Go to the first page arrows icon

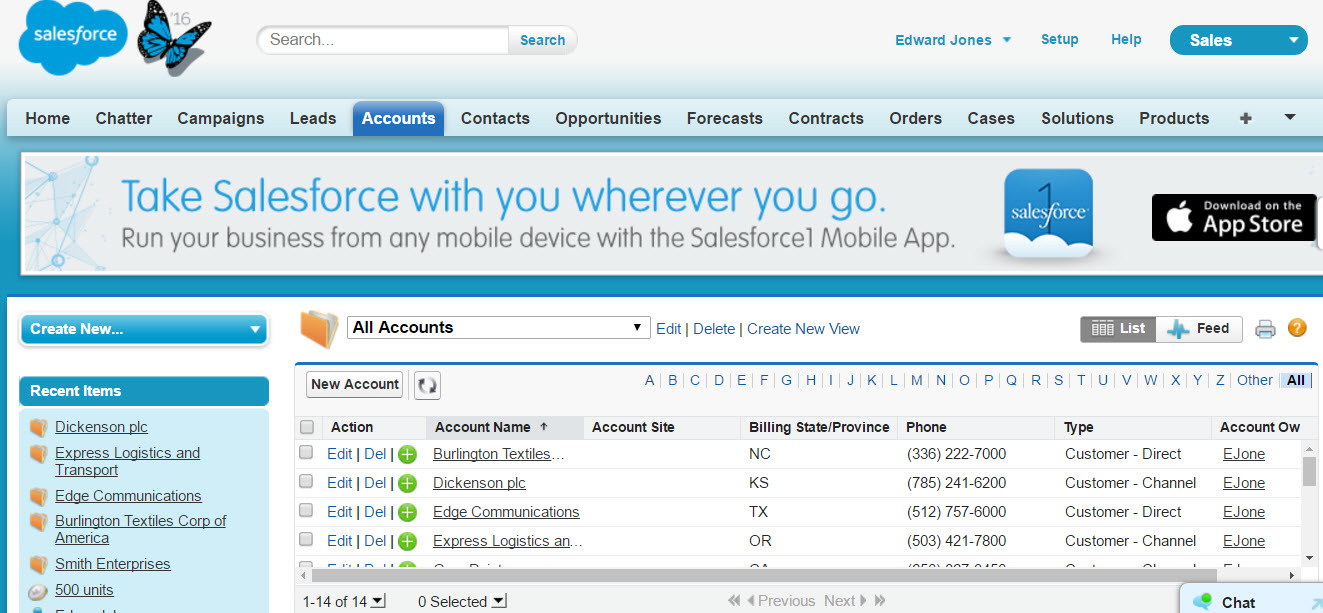(736, 601)
